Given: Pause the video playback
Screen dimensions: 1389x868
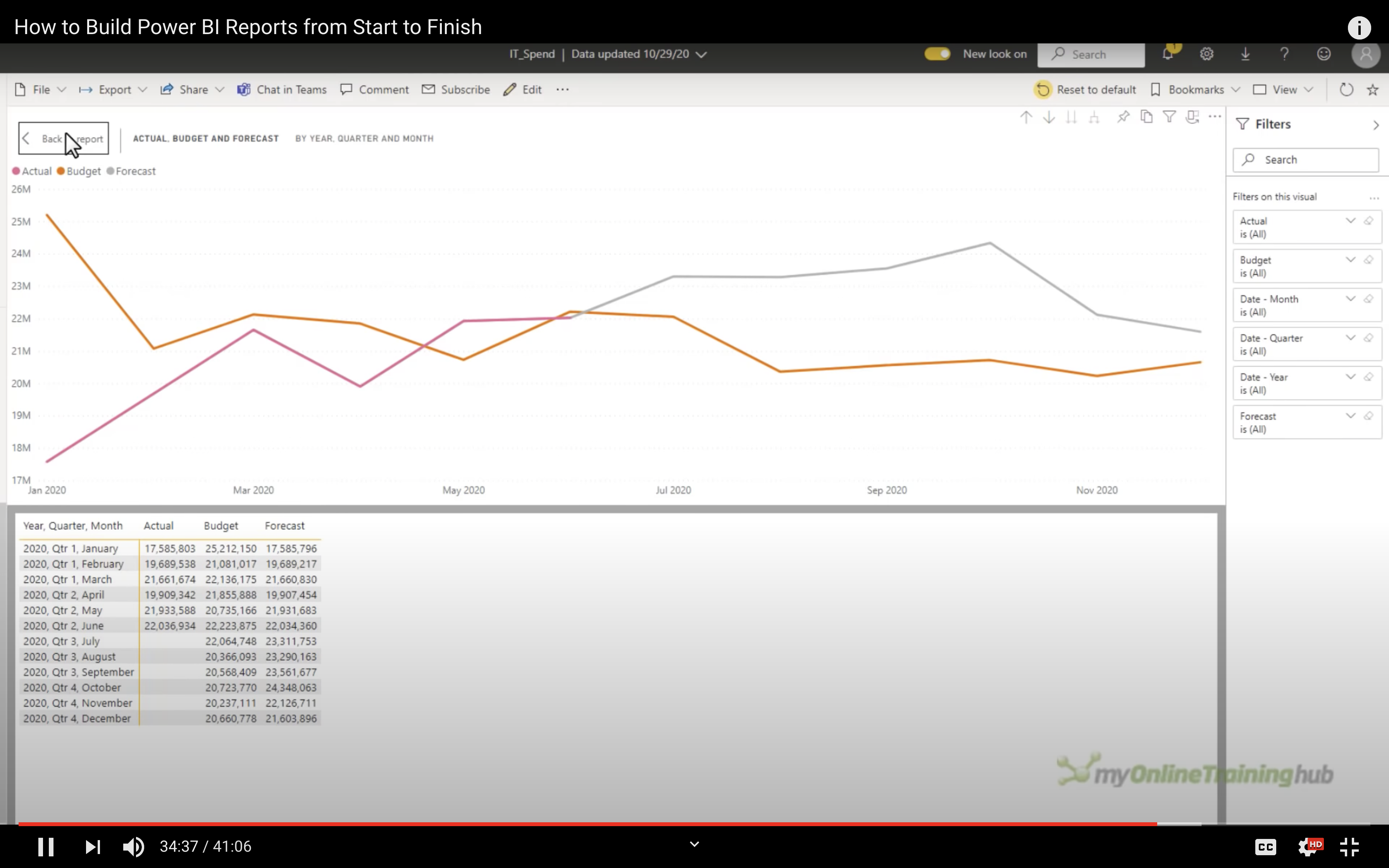Looking at the screenshot, I should [46, 847].
